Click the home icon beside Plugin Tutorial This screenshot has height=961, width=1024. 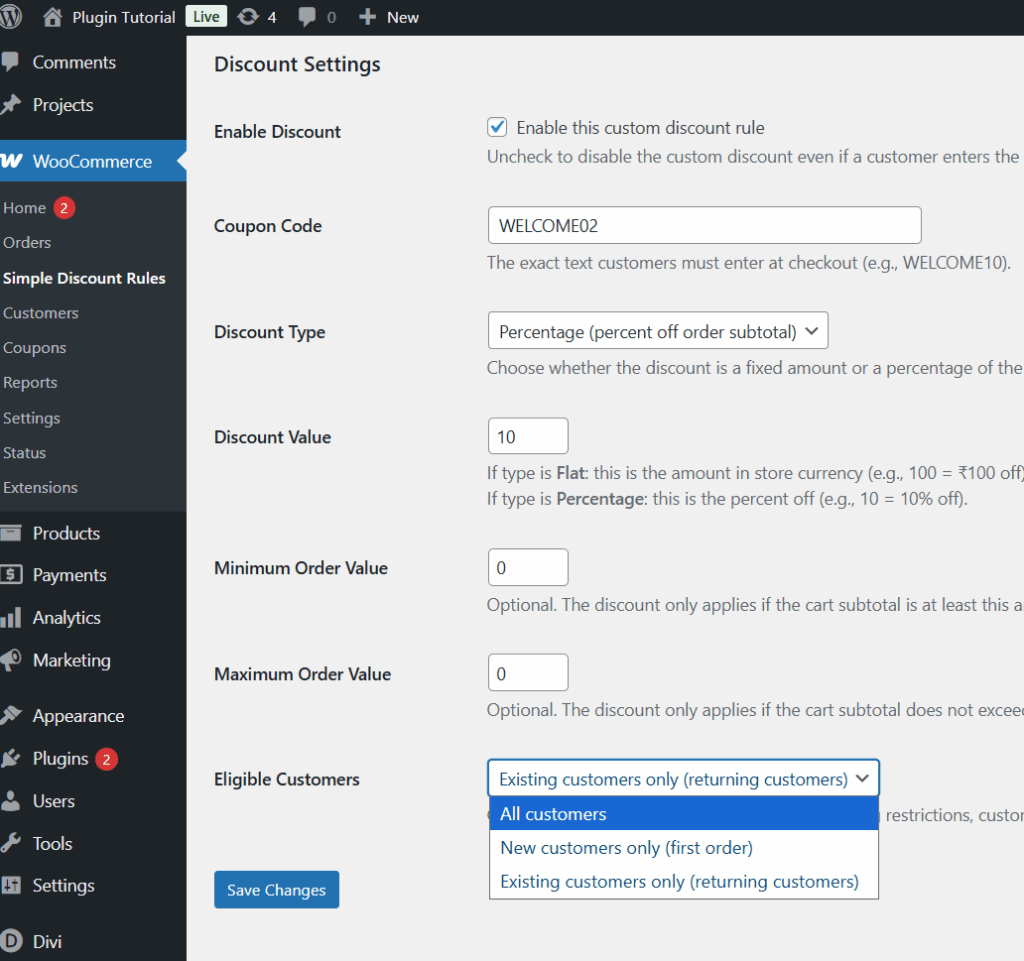(54, 17)
